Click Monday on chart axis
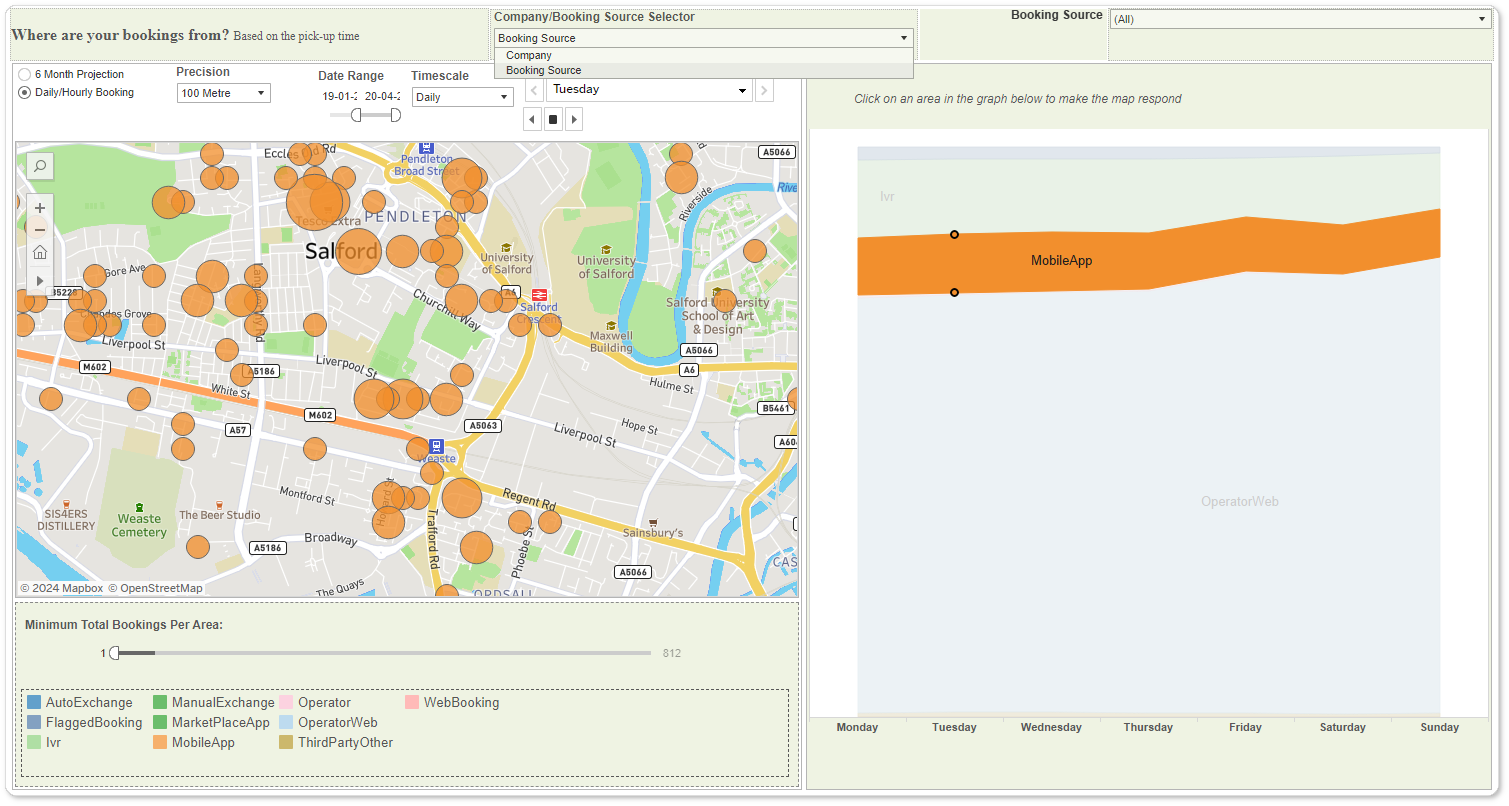Viewport: 1509px width, 806px height. click(x=857, y=728)
